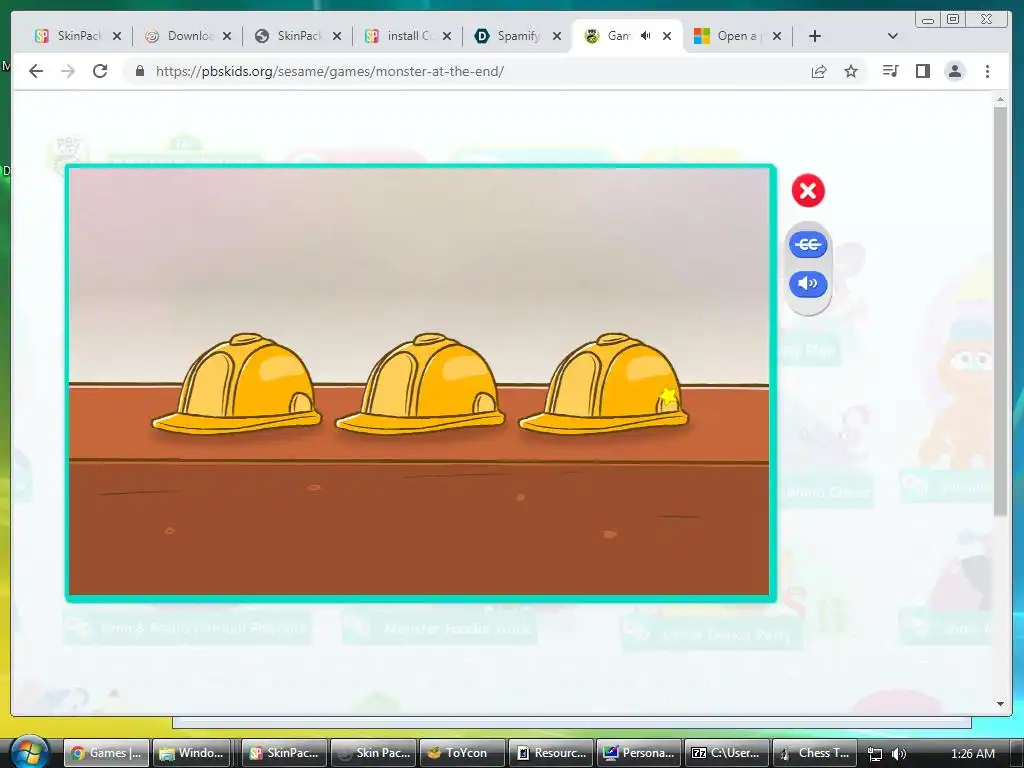Close the third tab titled SkinPack

337,36
